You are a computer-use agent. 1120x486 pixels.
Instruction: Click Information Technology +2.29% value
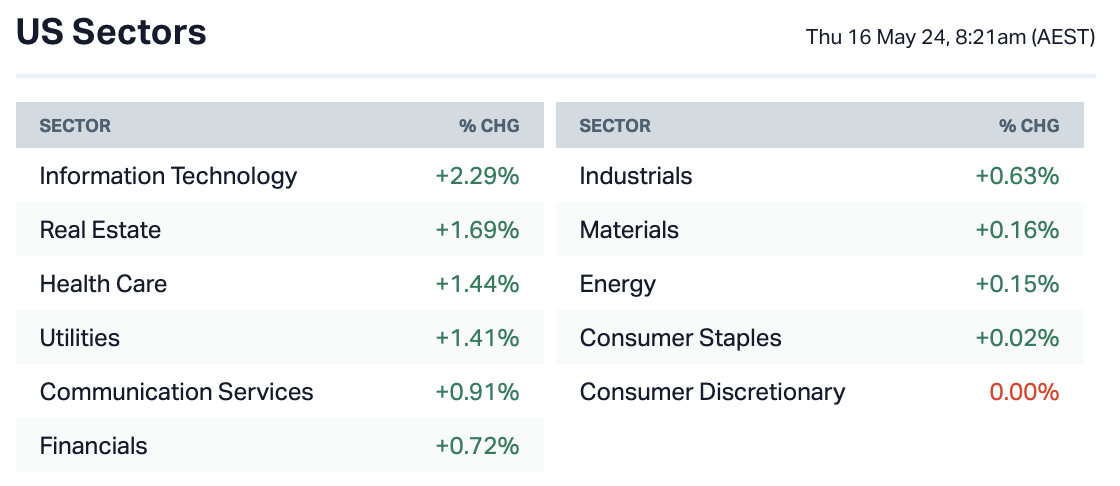tap(477, 176)
